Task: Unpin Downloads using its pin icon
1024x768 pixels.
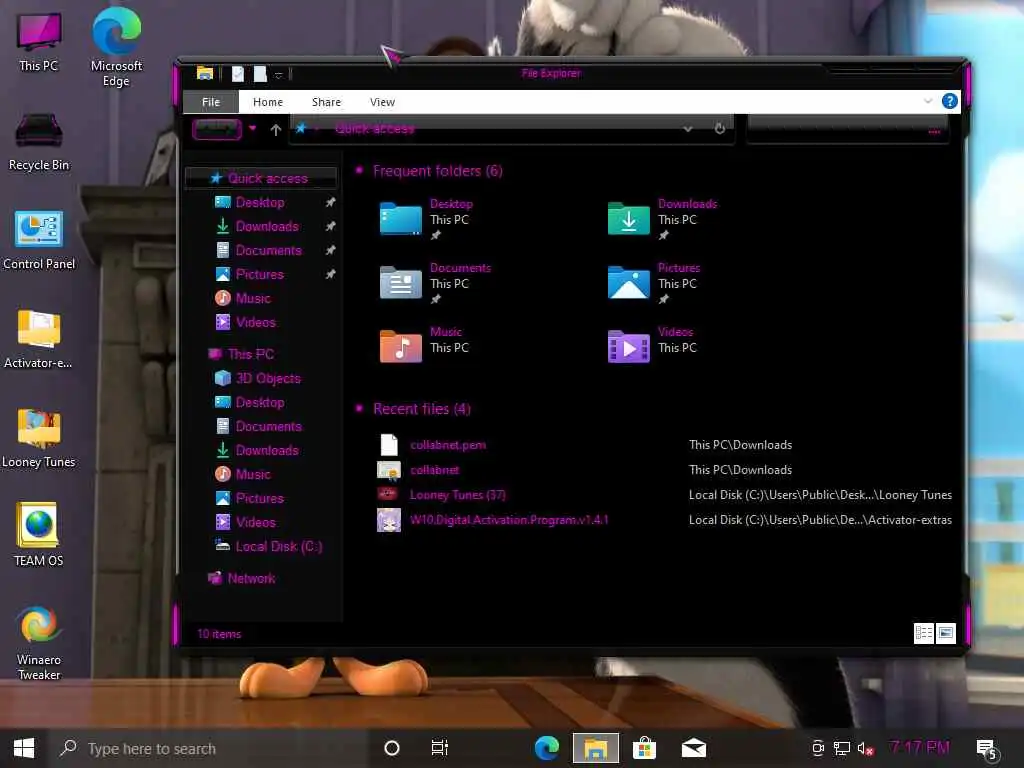Action: point(330,226)
